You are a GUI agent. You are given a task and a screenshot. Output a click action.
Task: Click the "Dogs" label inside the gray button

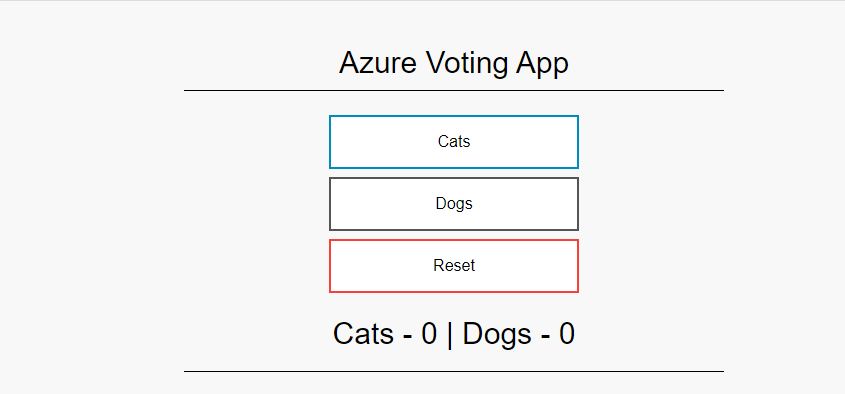pyautogui.click(x=454, y=204)
